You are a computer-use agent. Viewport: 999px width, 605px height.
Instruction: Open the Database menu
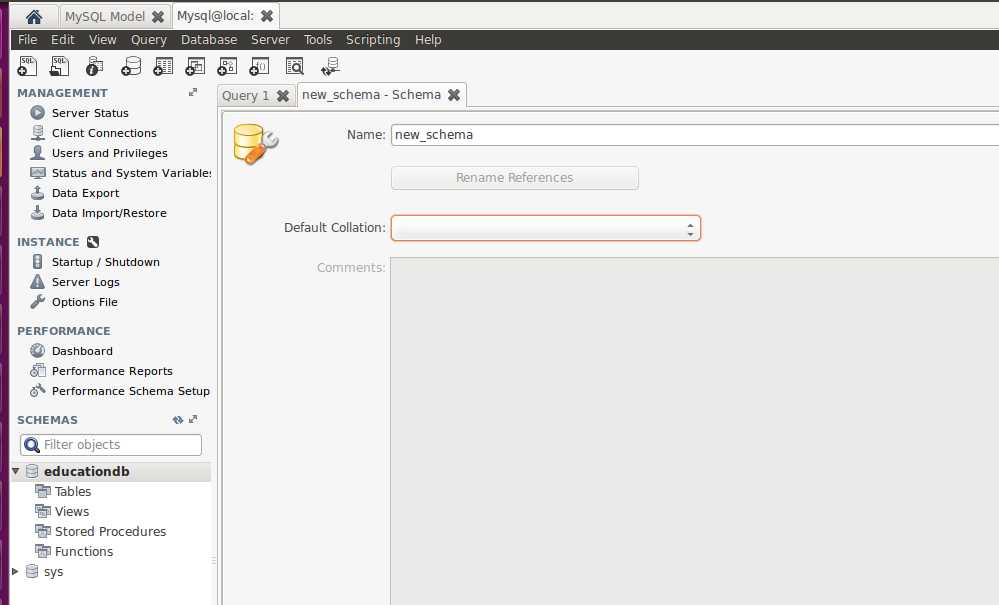coord(209,39)
